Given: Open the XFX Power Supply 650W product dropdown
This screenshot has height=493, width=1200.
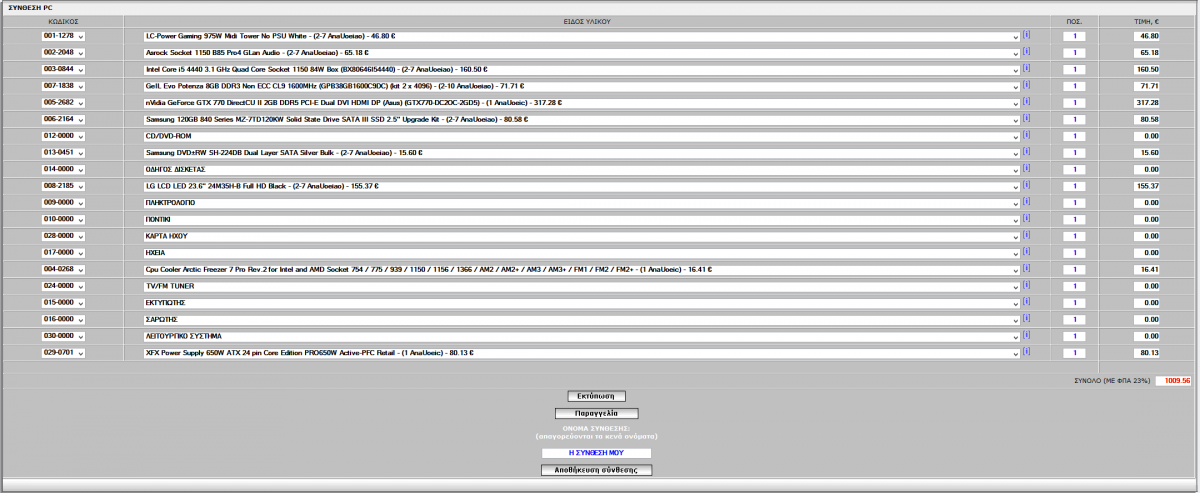Looking at the screenshot, I should (581, 353).
